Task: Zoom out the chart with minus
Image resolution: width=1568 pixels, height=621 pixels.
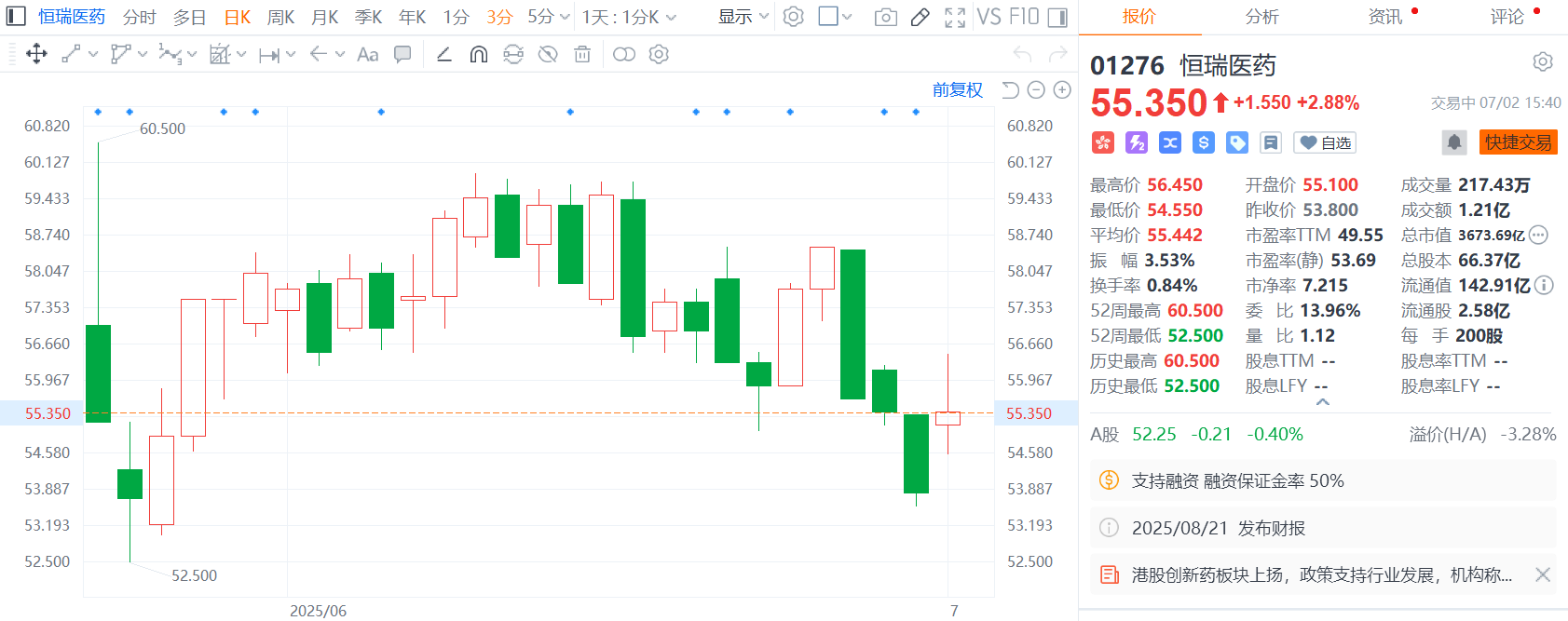Action: tap(1036, 89)
